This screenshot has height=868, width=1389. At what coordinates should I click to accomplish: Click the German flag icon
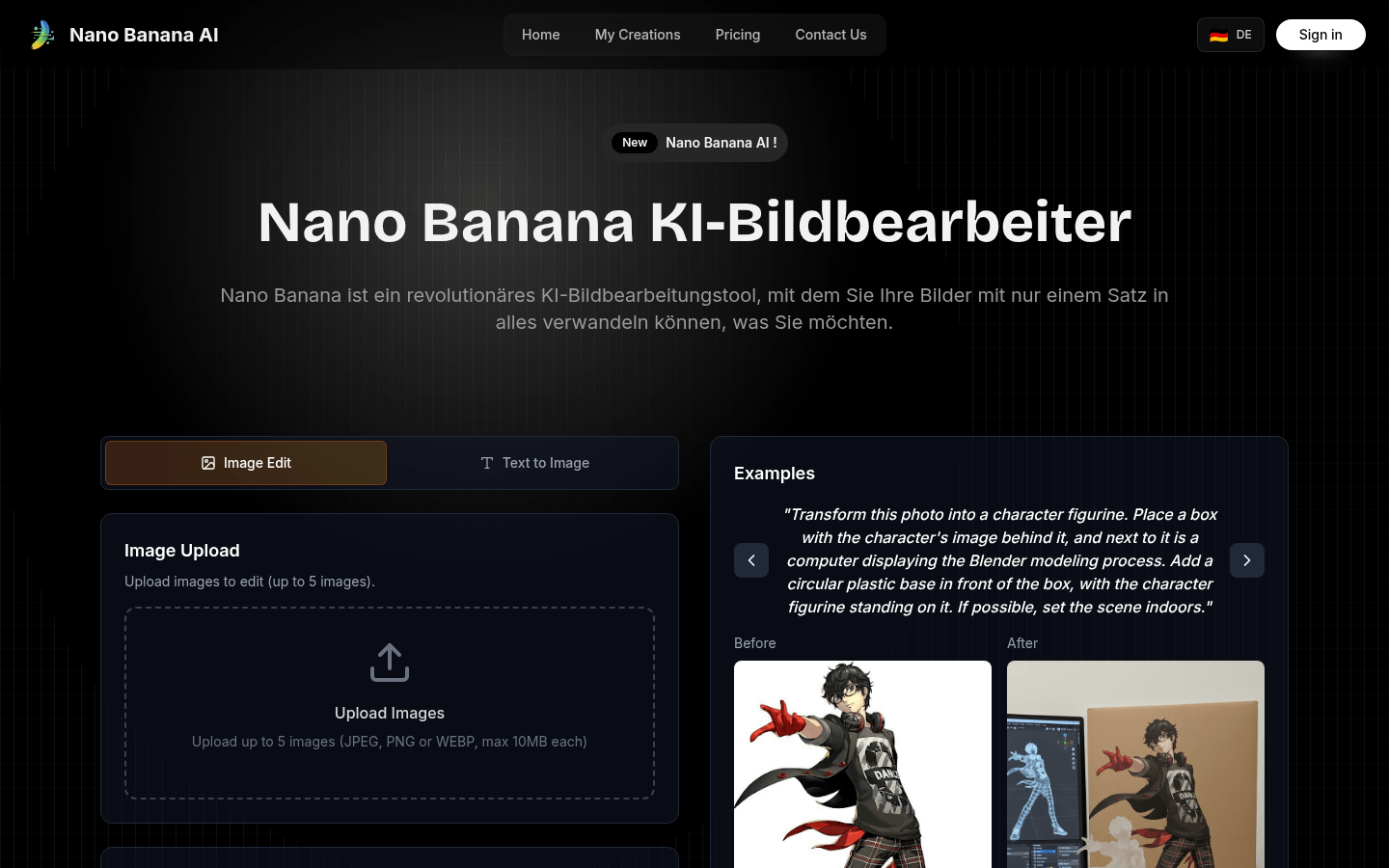pos(1218,35)
